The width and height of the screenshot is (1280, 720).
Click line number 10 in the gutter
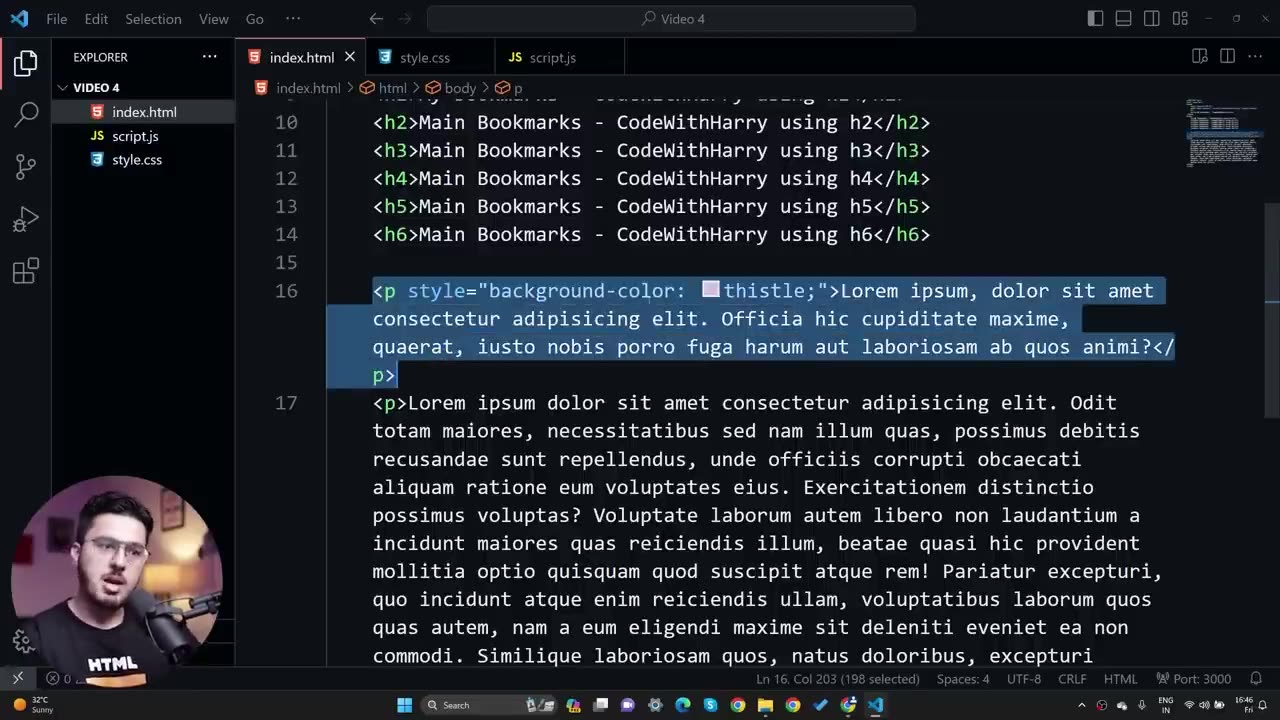286,122
